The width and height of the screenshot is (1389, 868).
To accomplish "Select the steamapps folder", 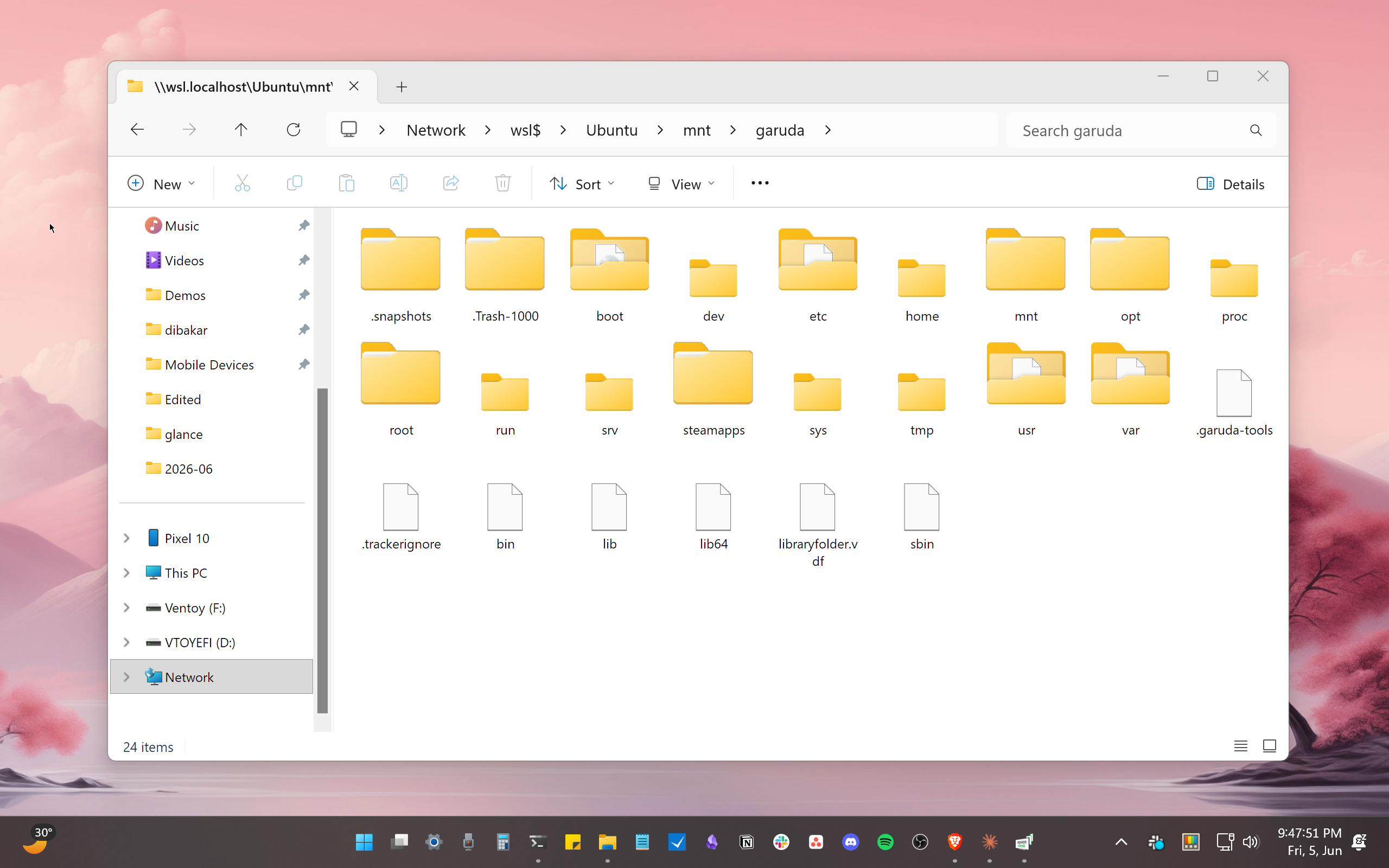I will (x=713, y=389).
